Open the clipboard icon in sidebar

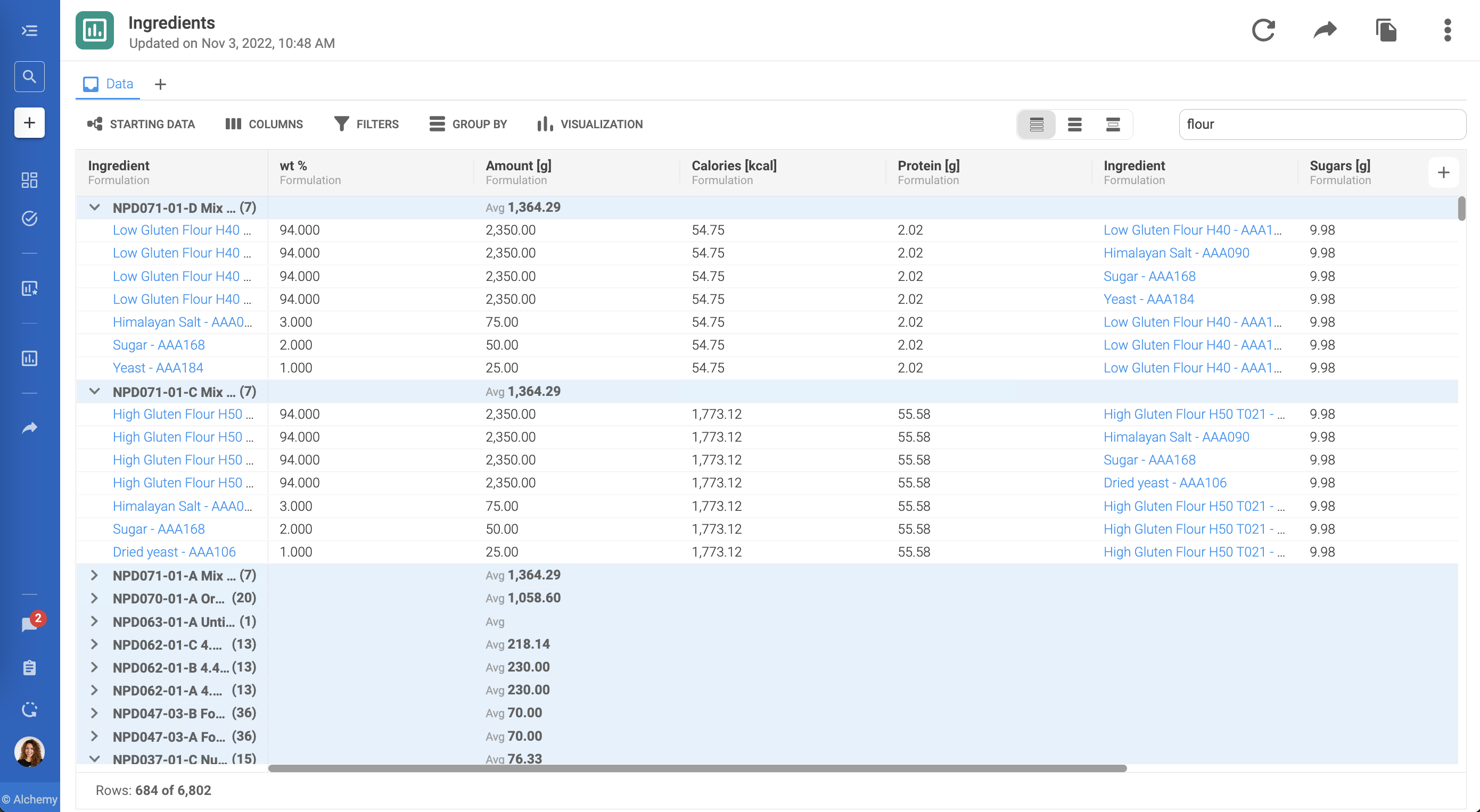click(29, 668)
